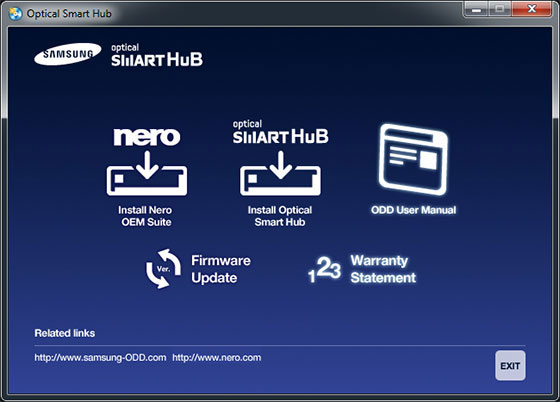560x402 pixels.
Task: Open the ODD User Manual document icon
Action: click(413, 160)
